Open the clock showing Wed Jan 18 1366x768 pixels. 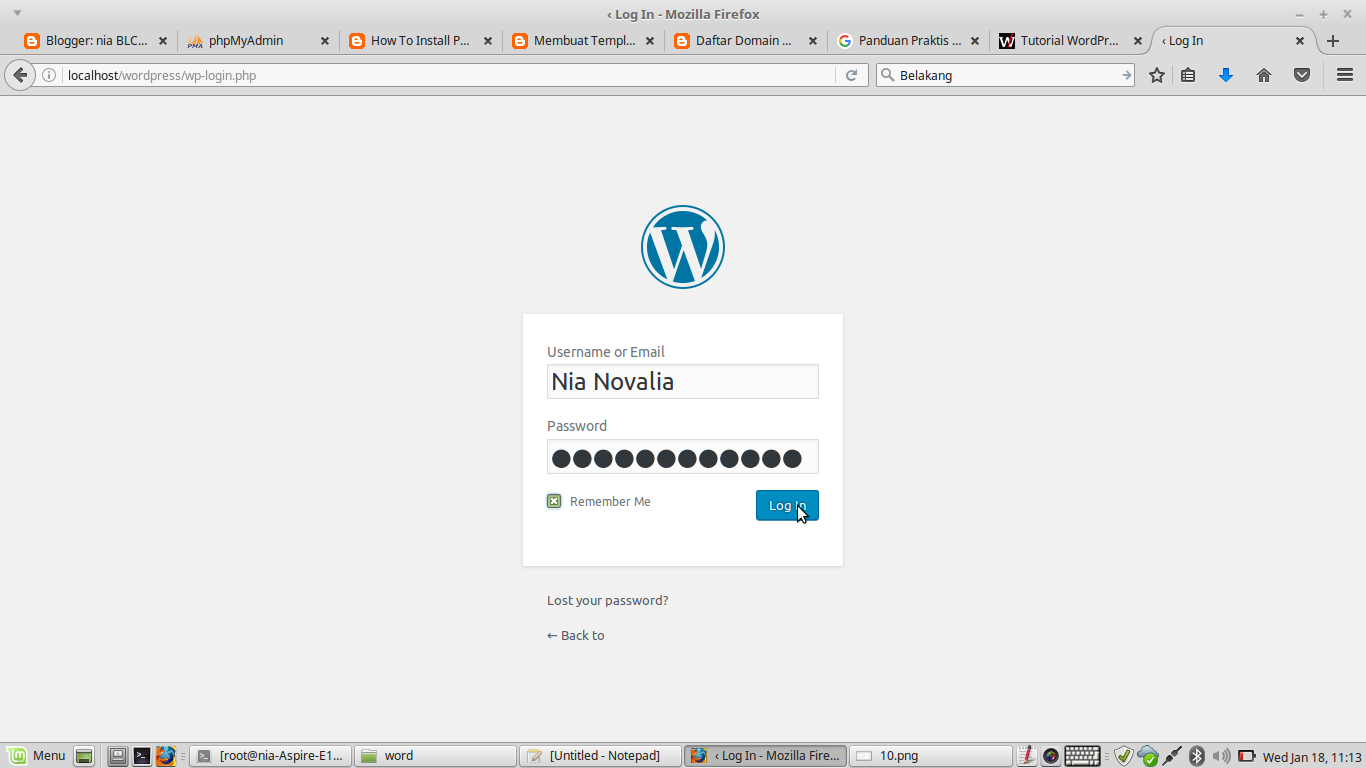click(1312, 757)
